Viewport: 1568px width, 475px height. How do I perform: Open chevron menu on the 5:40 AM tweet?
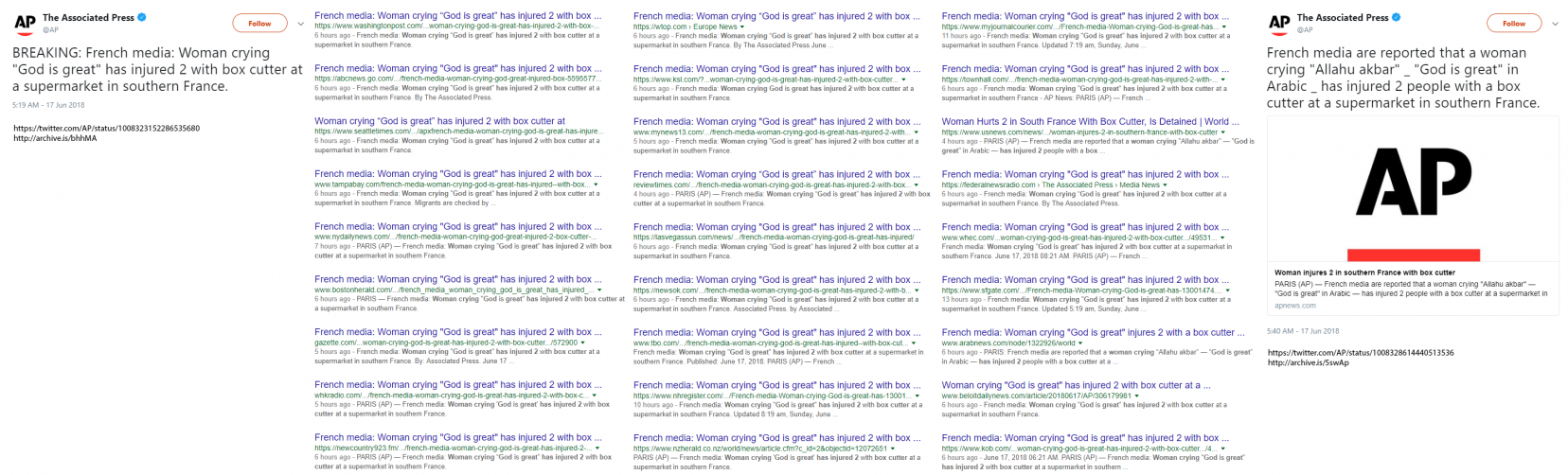[x=1555, y=24]
